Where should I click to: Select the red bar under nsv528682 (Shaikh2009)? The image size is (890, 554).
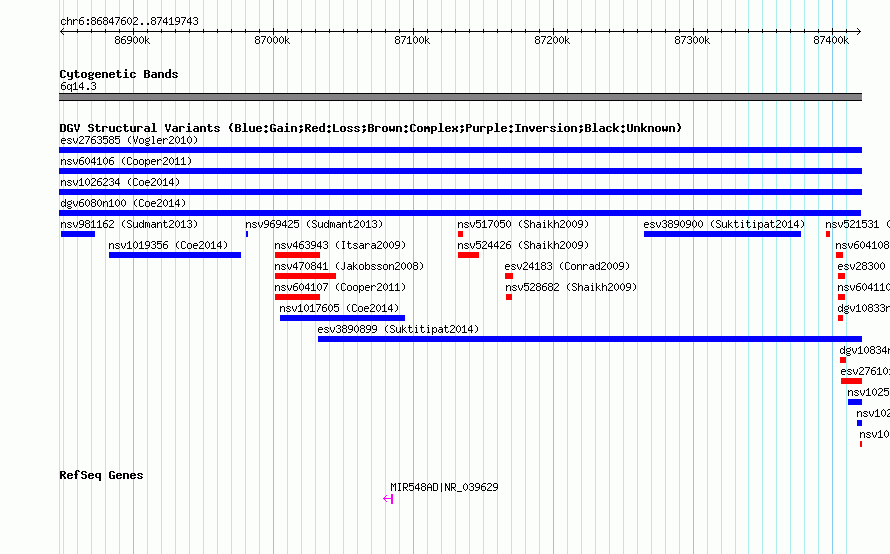[x=509, y=297]
